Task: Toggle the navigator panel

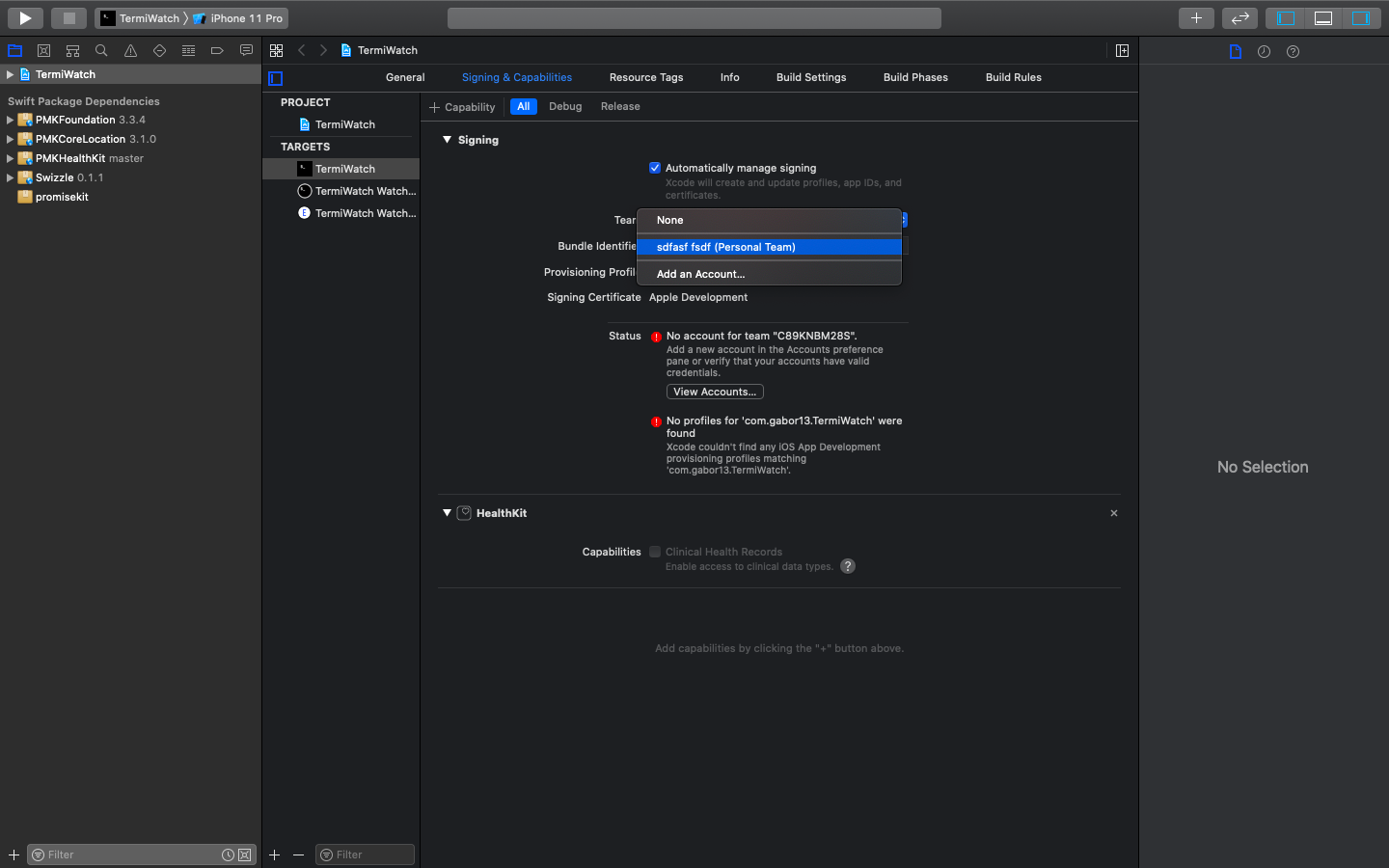Action: click(1286, 17)
